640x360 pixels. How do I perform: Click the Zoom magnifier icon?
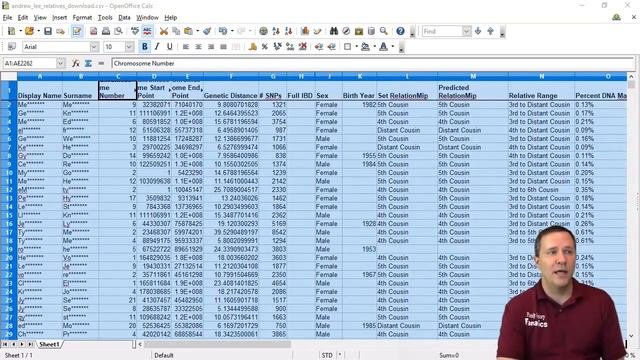coord(384,31)
